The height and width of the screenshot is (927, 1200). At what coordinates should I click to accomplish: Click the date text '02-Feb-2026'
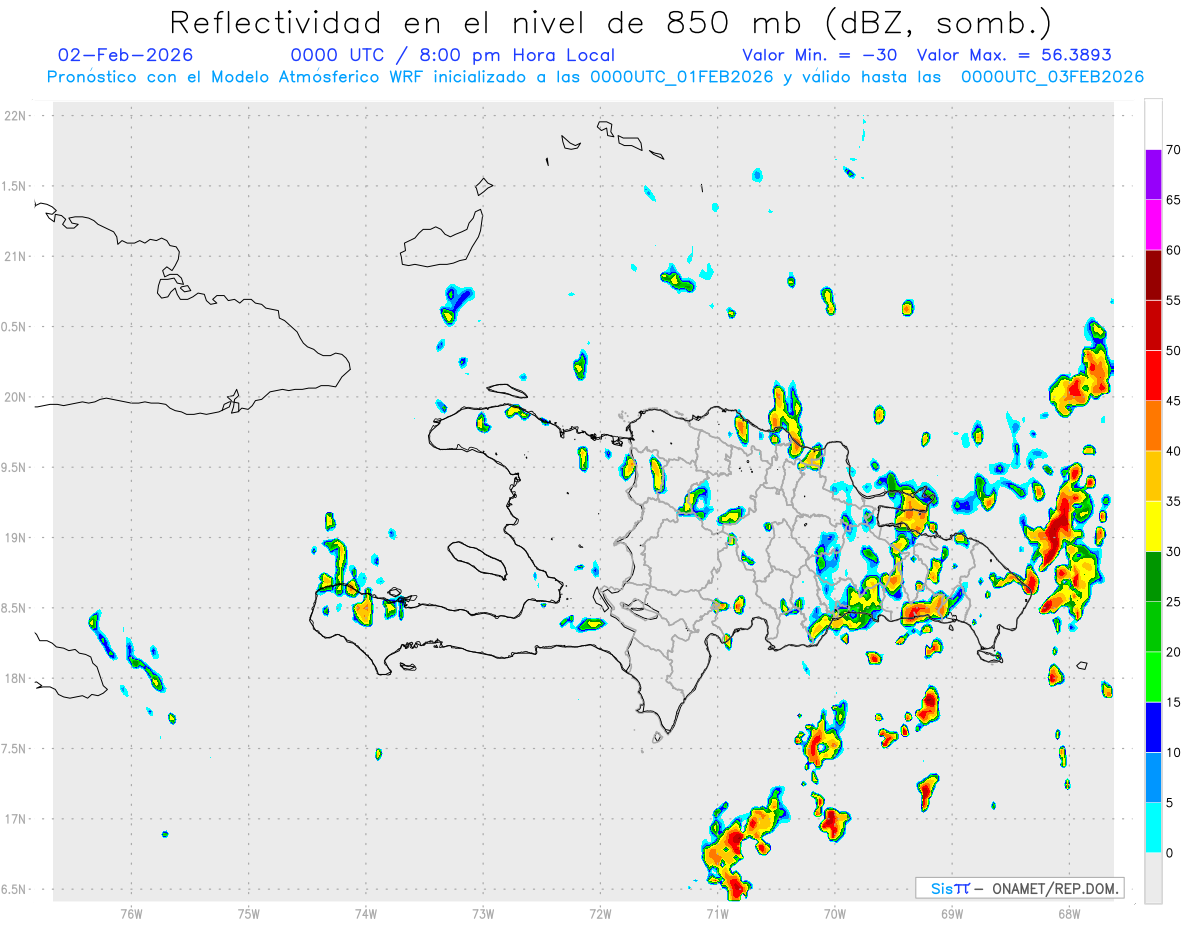pyautogui.click(x=126, y=55)
